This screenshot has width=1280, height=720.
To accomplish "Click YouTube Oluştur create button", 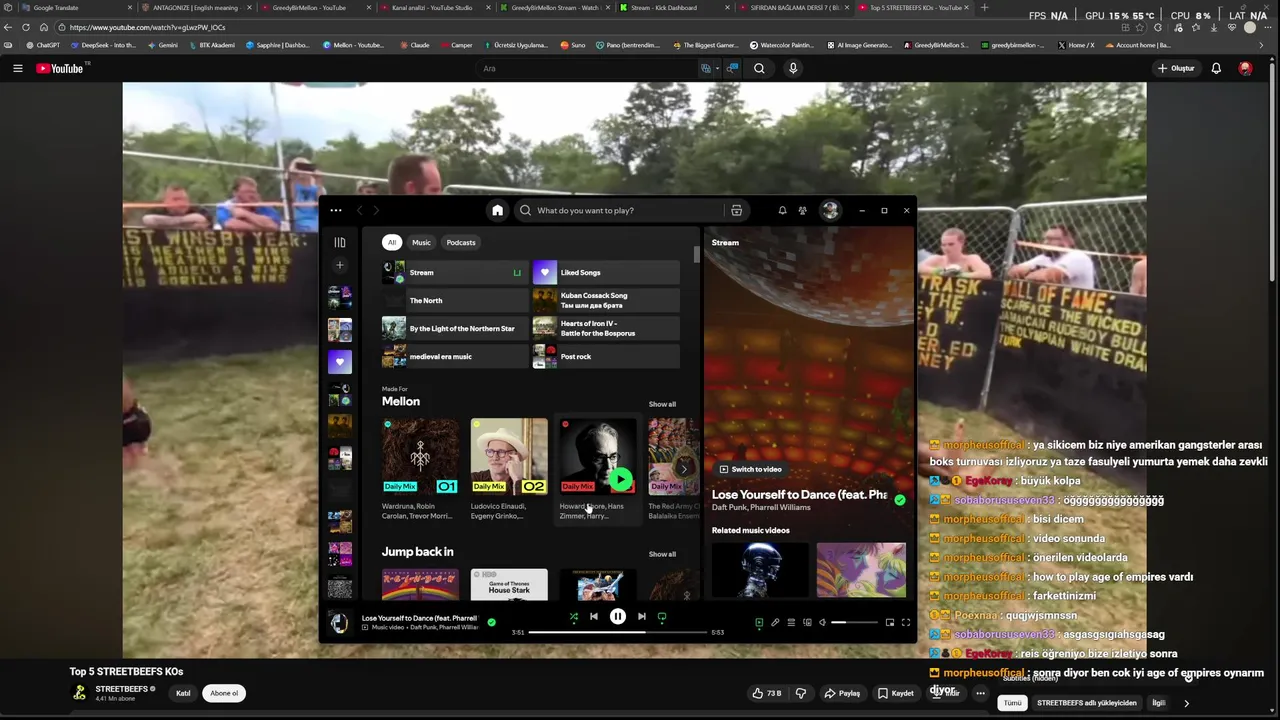I will point(1176,68).
